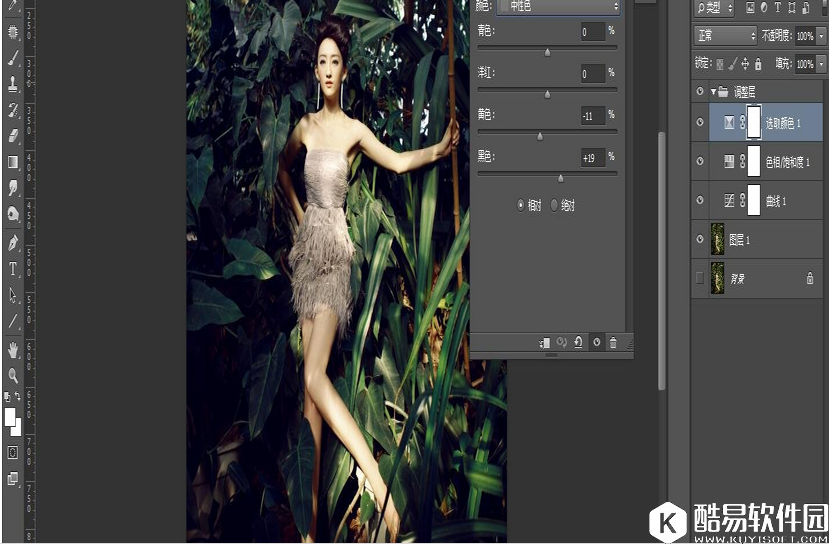This screenshot has width=829, height=544.
Task: Click the 青色 percentage input field
Action: pos(593,32)
